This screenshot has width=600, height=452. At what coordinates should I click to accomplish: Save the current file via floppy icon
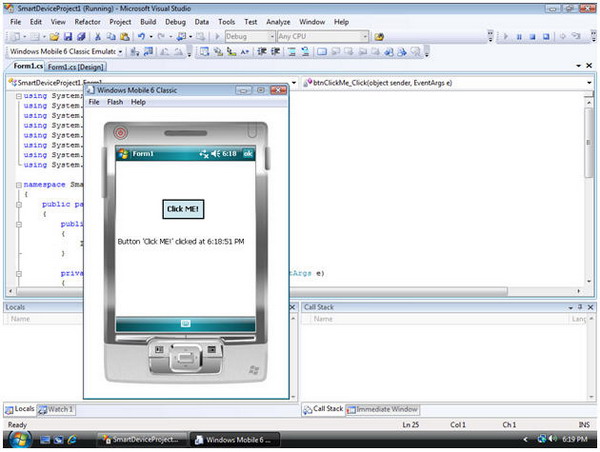(68, 36)
